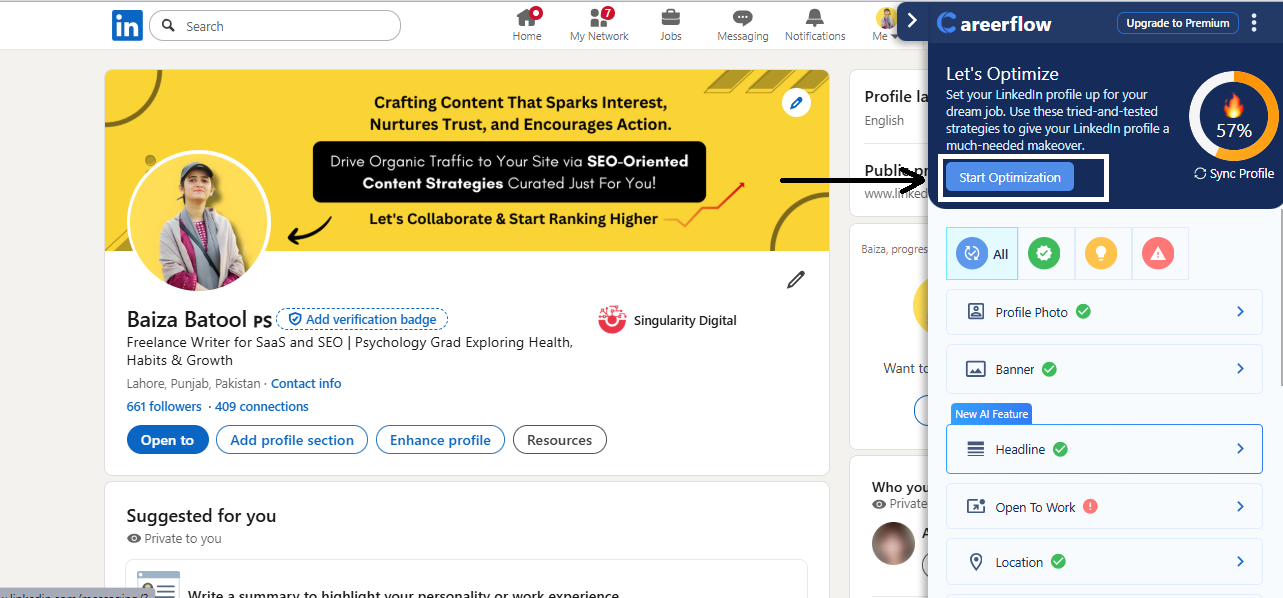This screenshot has width=1283, height=598.
Task: Open the Me profile menu
Action: click(x=885, y=25)
